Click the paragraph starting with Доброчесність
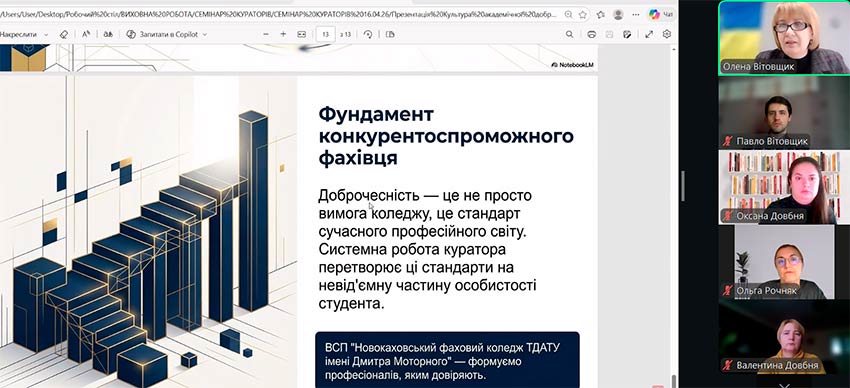The height and width of the screenshot is (388, 850). coord(427,249)
